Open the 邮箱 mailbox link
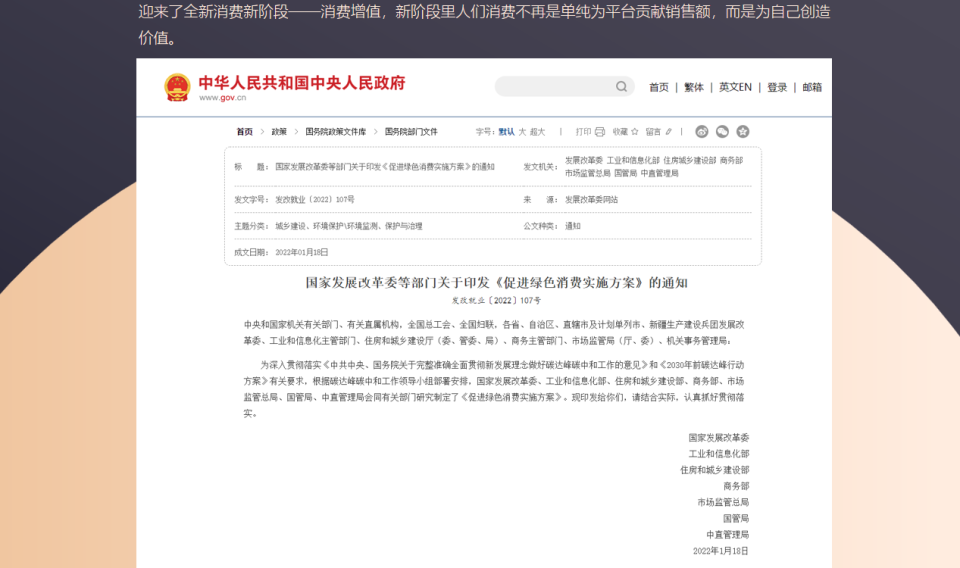 812,88
